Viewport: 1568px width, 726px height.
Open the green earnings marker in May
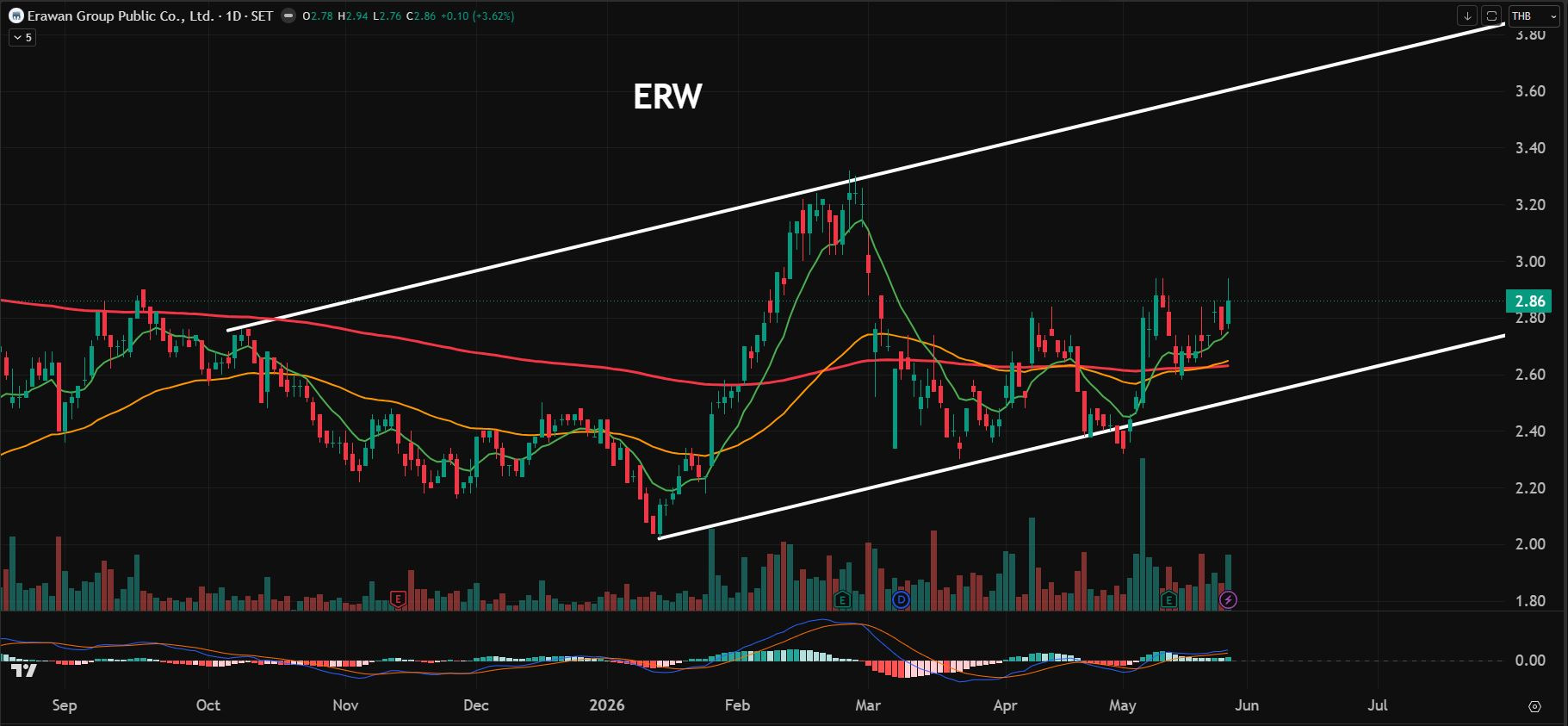1168,599
